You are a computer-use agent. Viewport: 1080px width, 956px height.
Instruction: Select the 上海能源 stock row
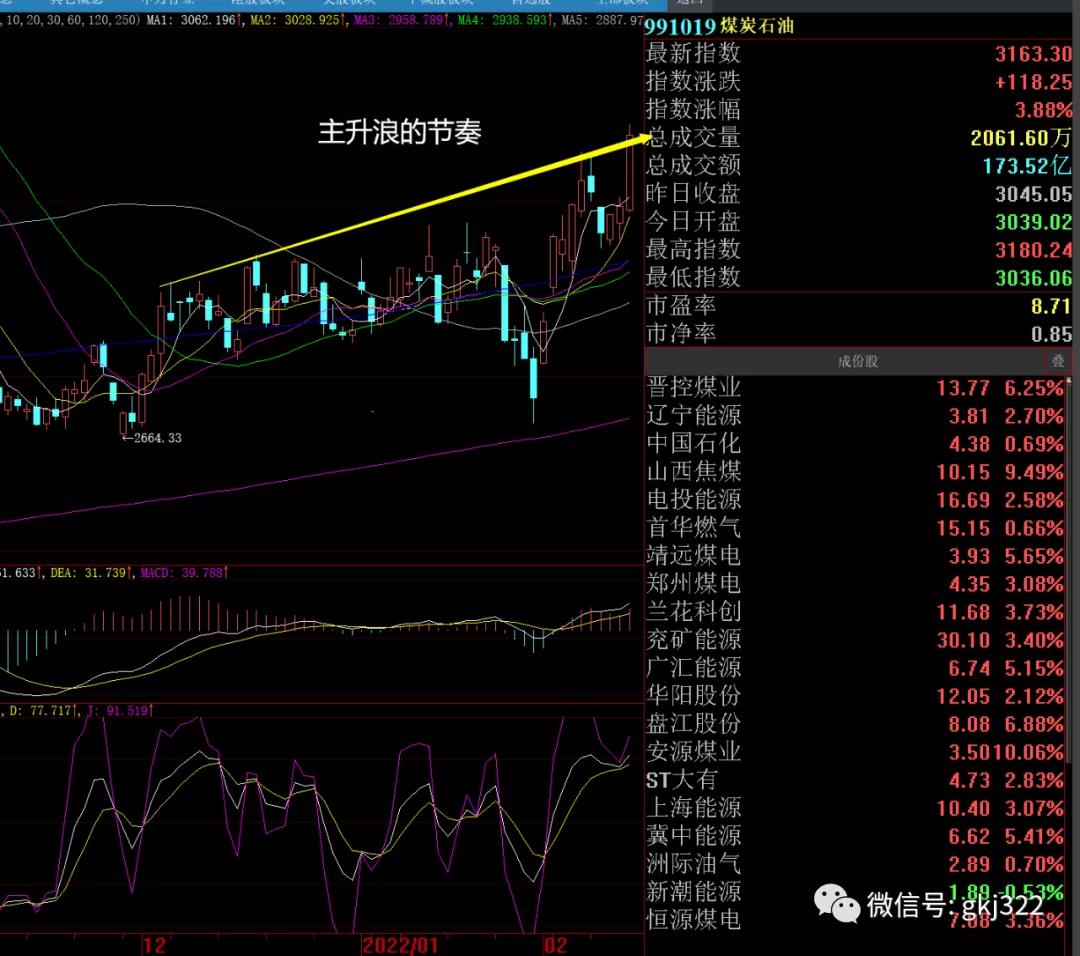click(855, 809)
